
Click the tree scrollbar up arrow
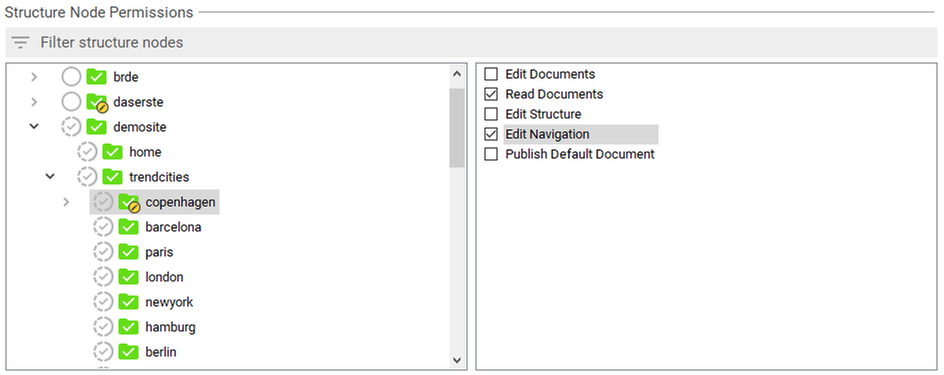pos(456,74)
